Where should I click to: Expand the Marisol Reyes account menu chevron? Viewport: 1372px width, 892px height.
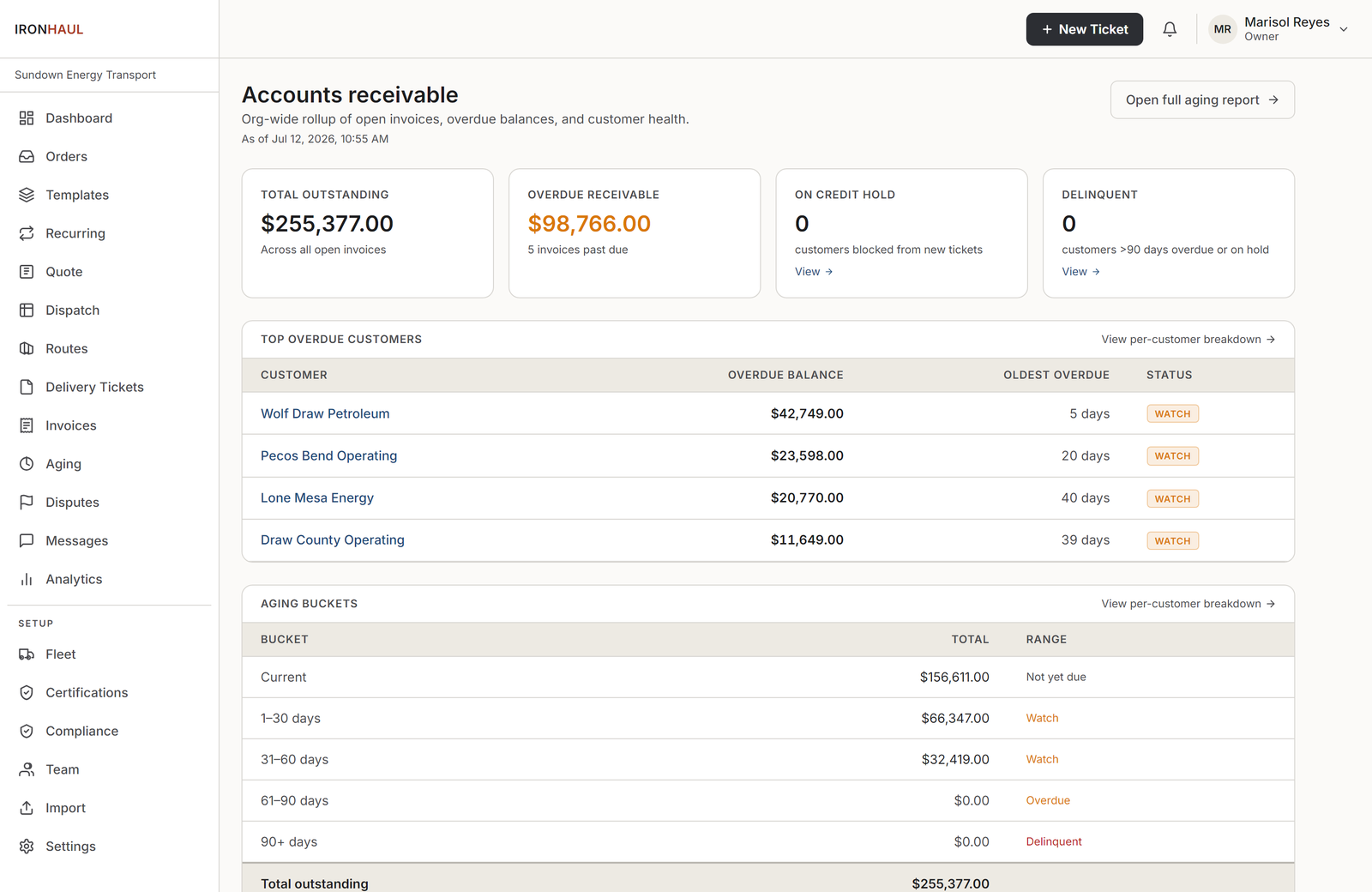1344,29
